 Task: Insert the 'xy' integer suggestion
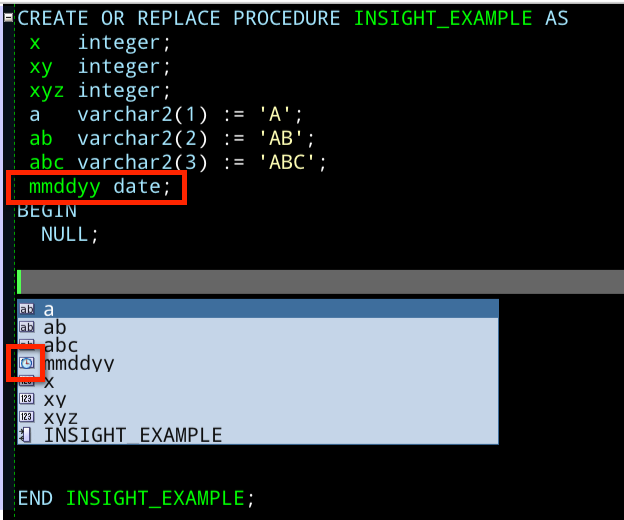coord(257,399)
